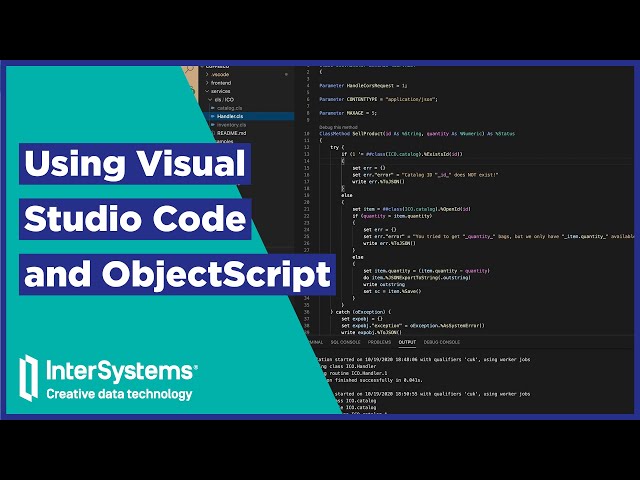640x480 pixels.
Task: Open inventory.cls file
Action: click(x=231, y=125)
